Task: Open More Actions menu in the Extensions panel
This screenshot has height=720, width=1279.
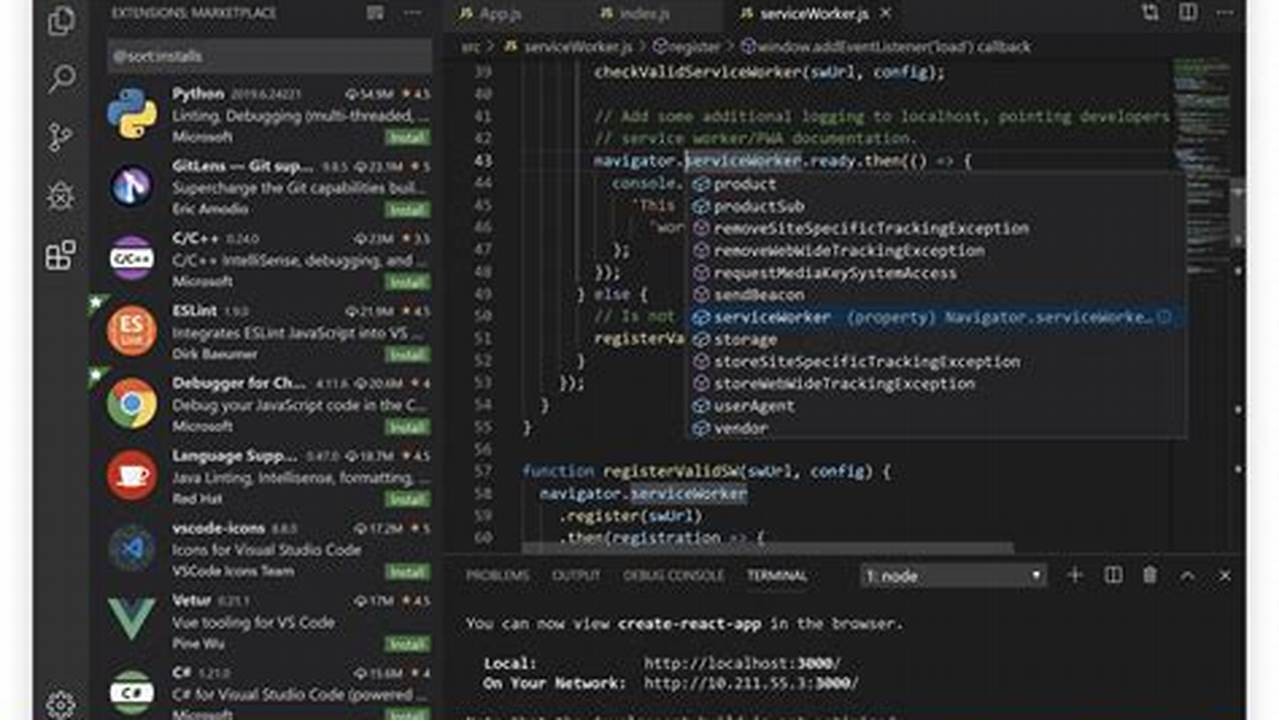Action: (411, 13)
